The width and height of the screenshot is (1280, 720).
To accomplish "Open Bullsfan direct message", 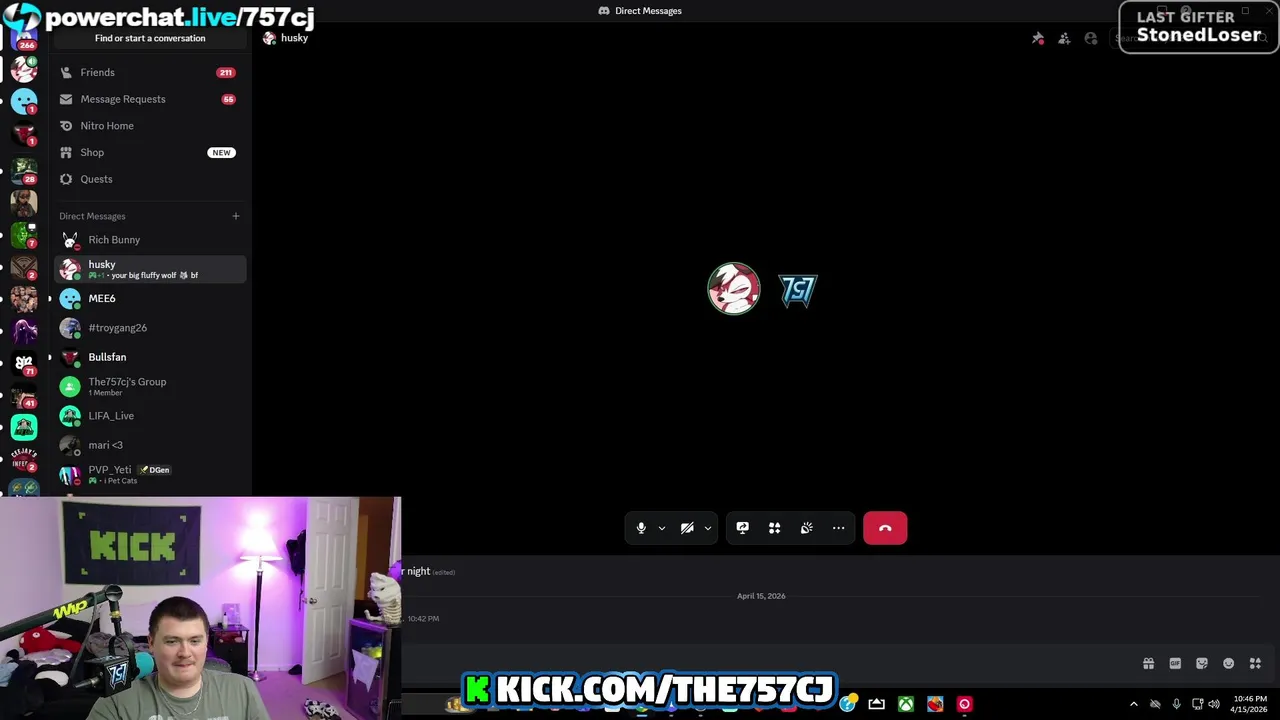I will tap(148, 357).
